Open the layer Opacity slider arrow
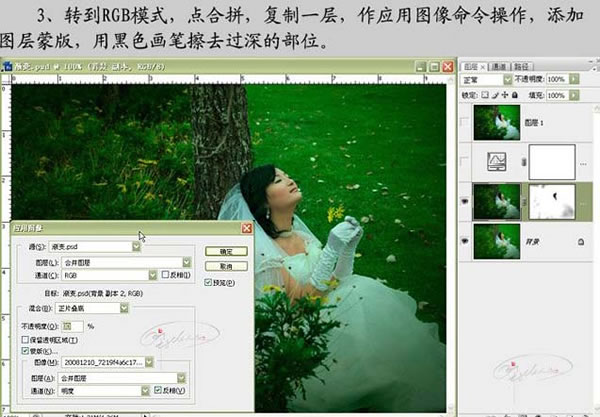 tap(574, 79)
